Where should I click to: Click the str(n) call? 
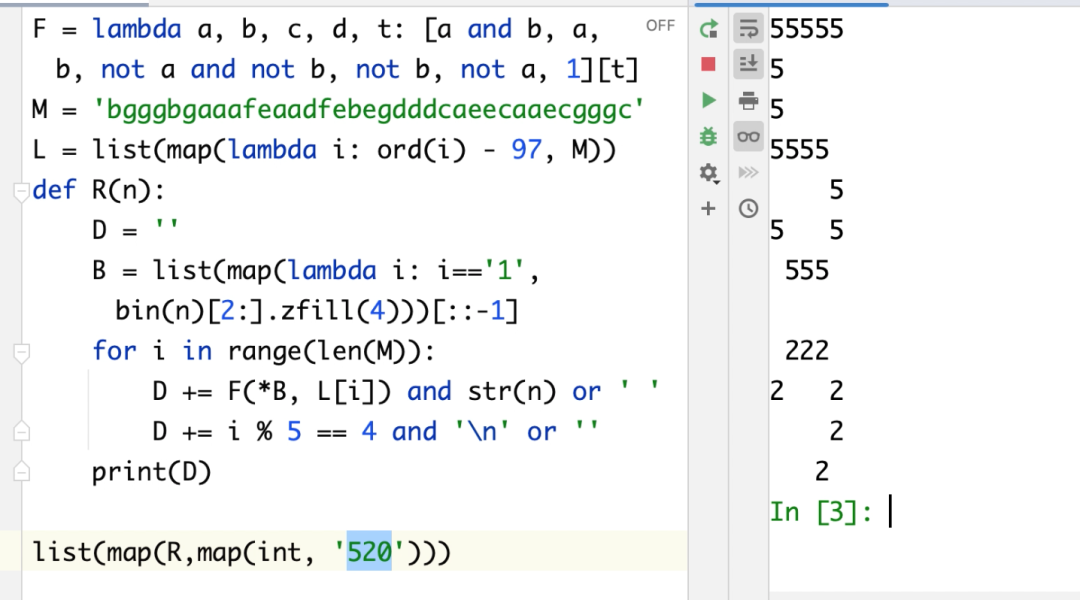pos(511,391)
